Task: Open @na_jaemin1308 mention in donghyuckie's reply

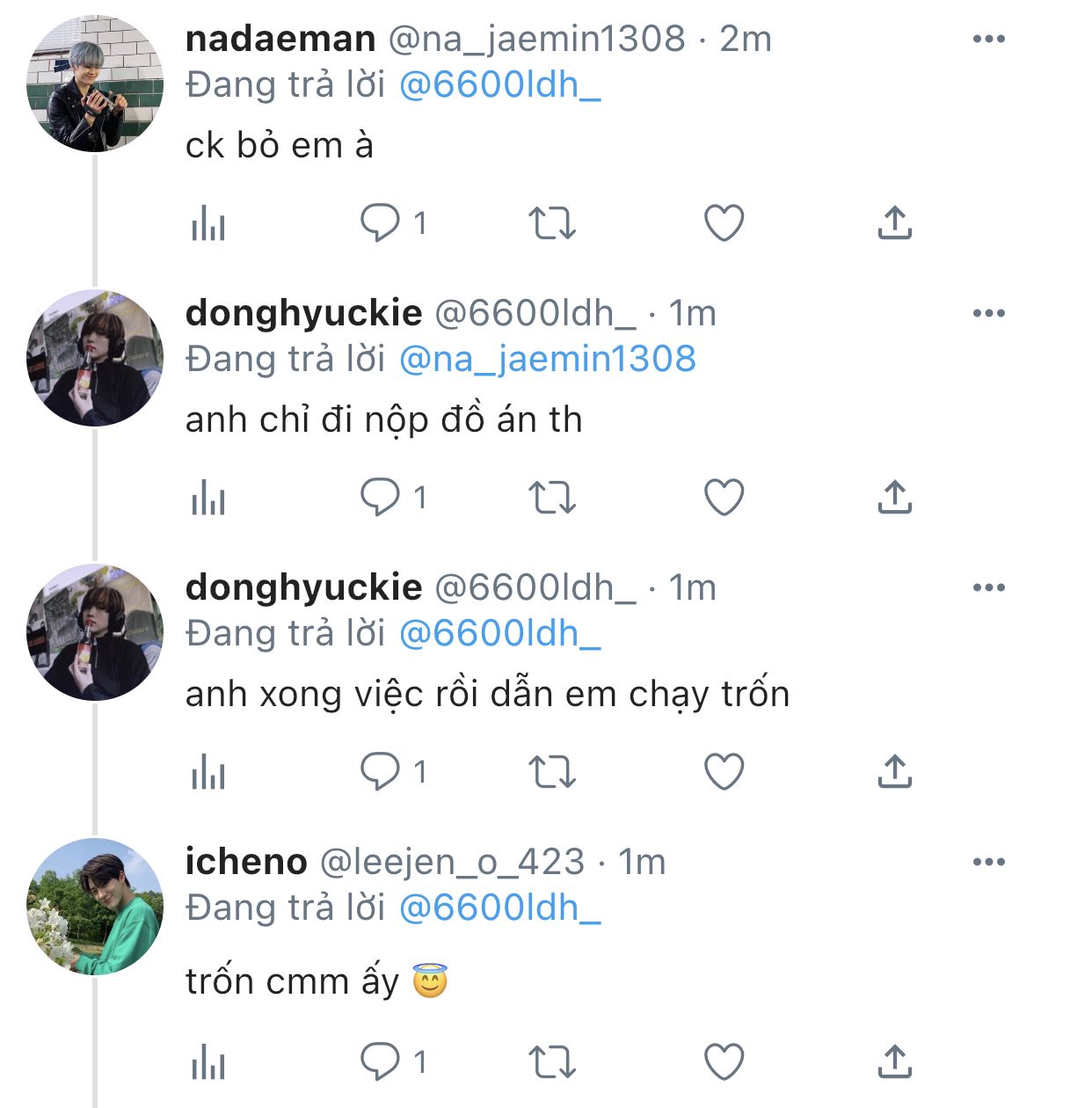Action: [547, 360]
